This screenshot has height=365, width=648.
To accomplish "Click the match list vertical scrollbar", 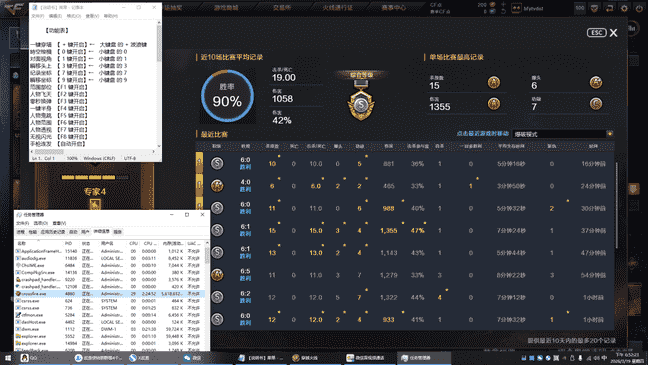I will (x=616, y=205).
